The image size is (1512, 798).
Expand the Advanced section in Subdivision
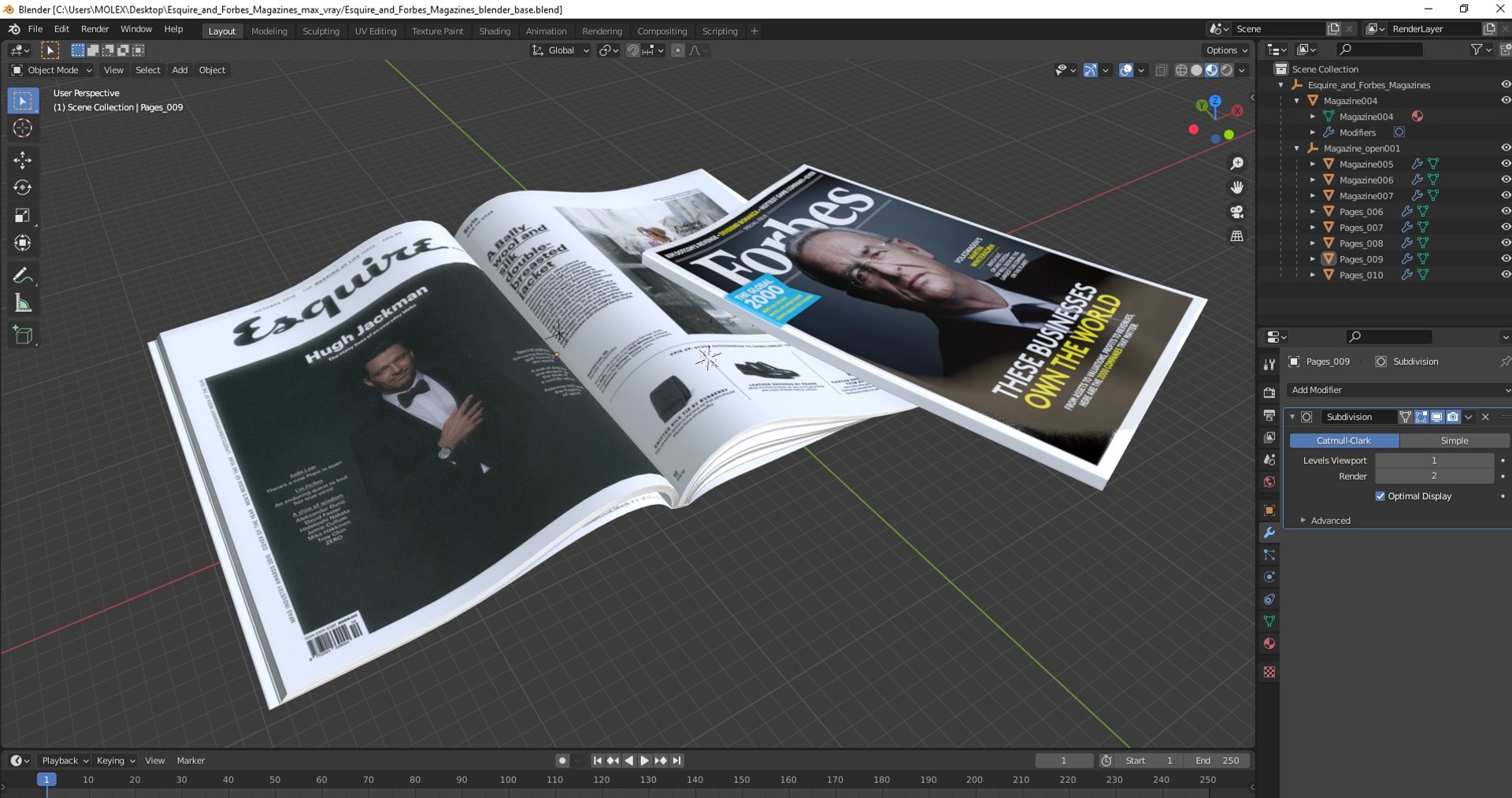(1330, 521)
